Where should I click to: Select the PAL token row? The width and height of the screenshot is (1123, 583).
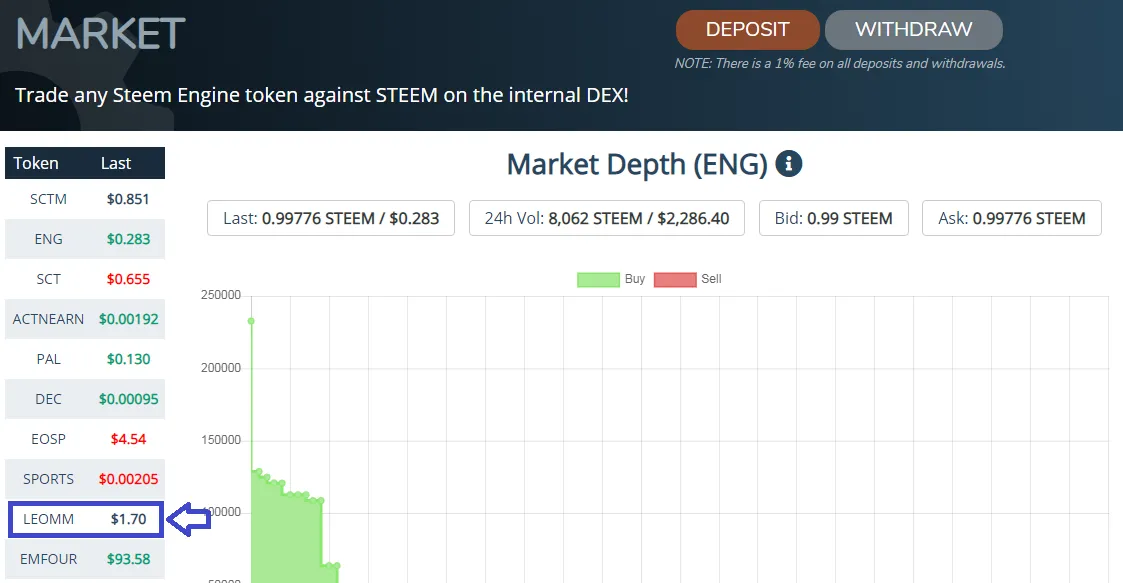[x=85, y=360]
